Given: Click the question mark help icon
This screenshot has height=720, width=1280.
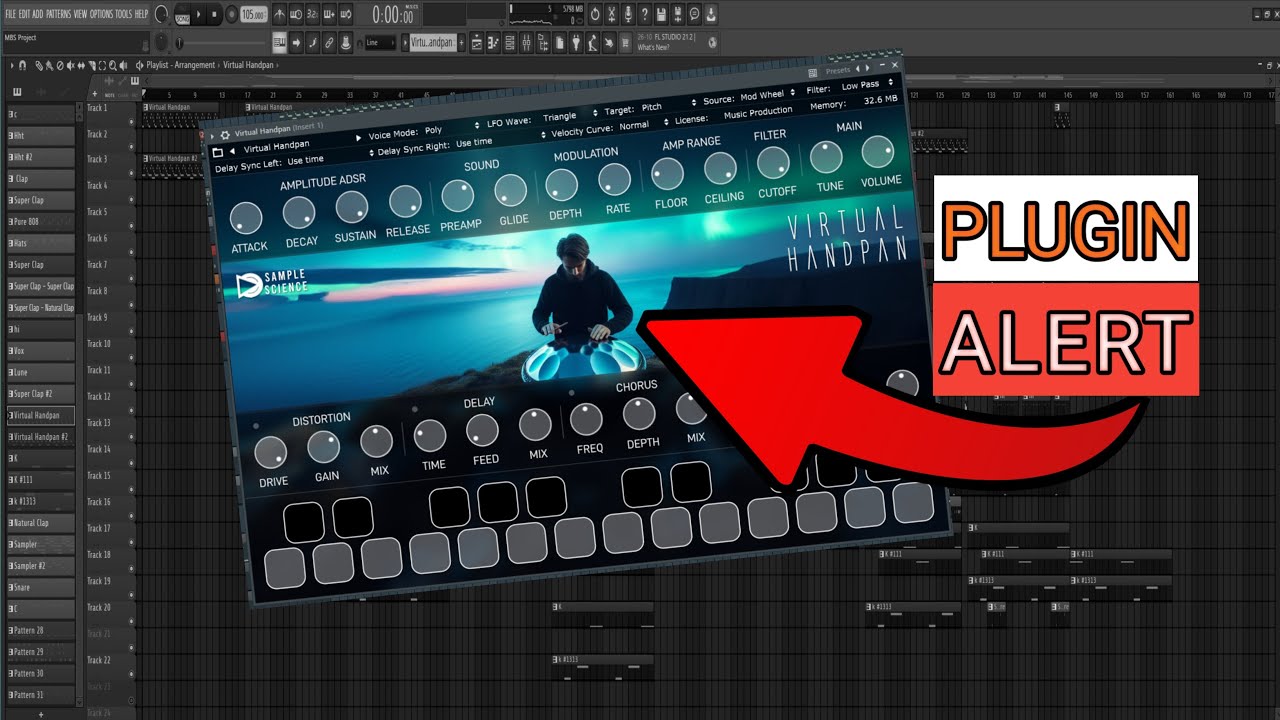Looking at the screenshot, I should [x=644, y=14].
